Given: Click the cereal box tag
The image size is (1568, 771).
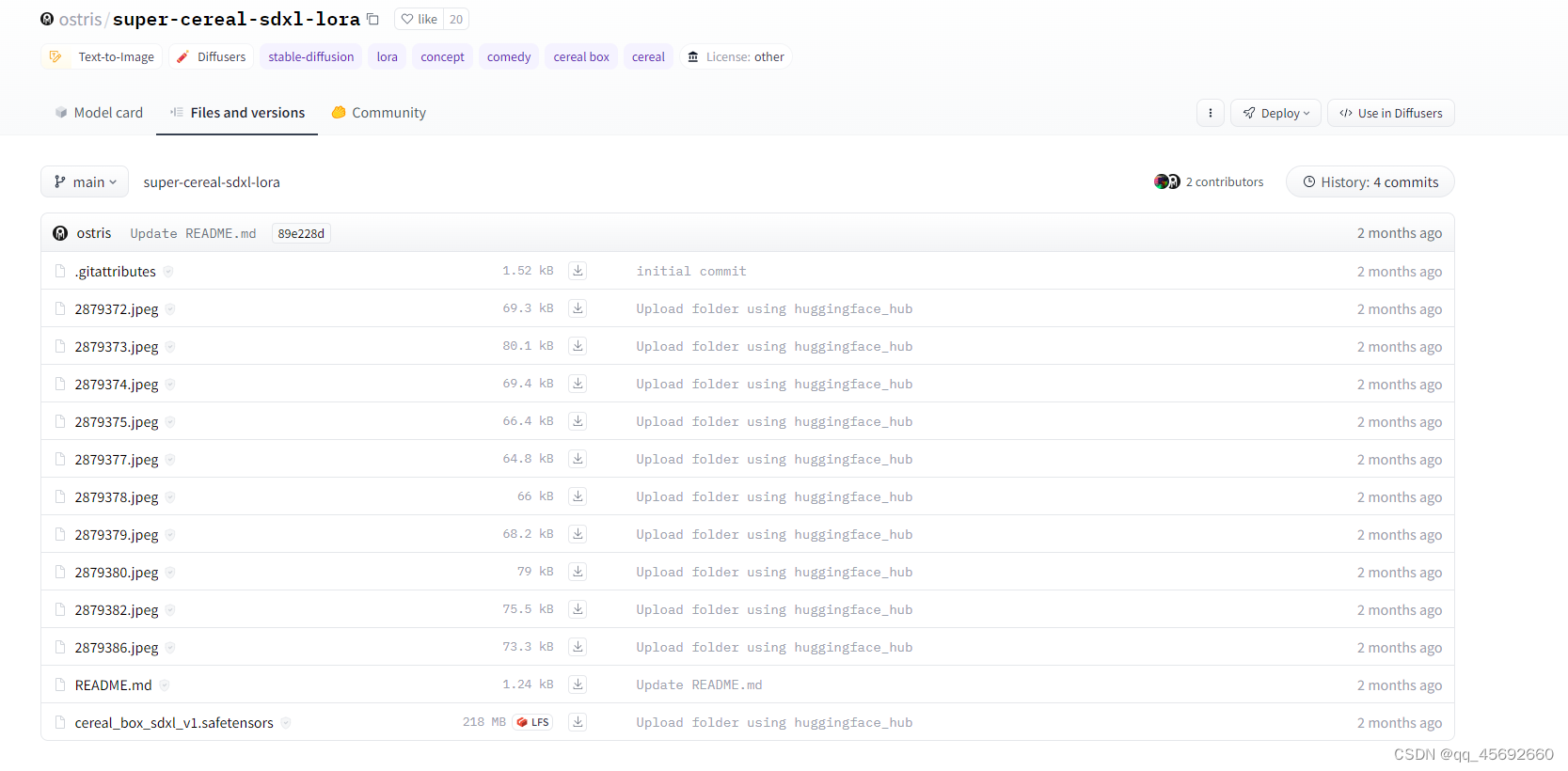Looking at the screenshot, I should click(581, 56).
